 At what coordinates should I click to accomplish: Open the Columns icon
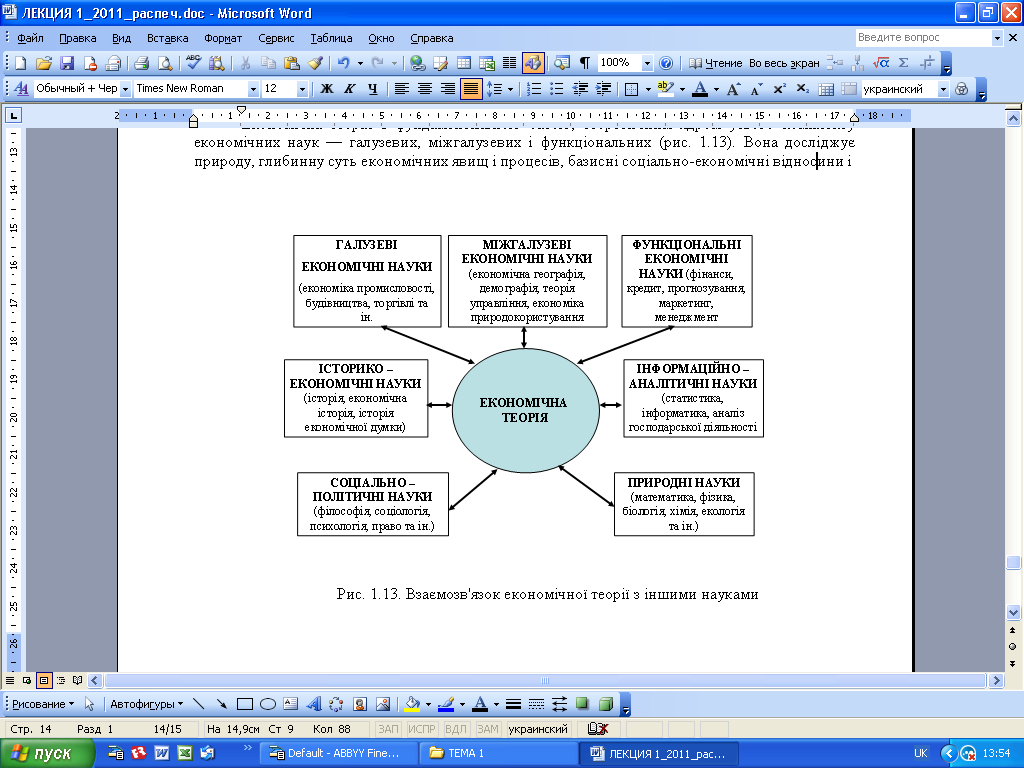click(x=509, y=63)
